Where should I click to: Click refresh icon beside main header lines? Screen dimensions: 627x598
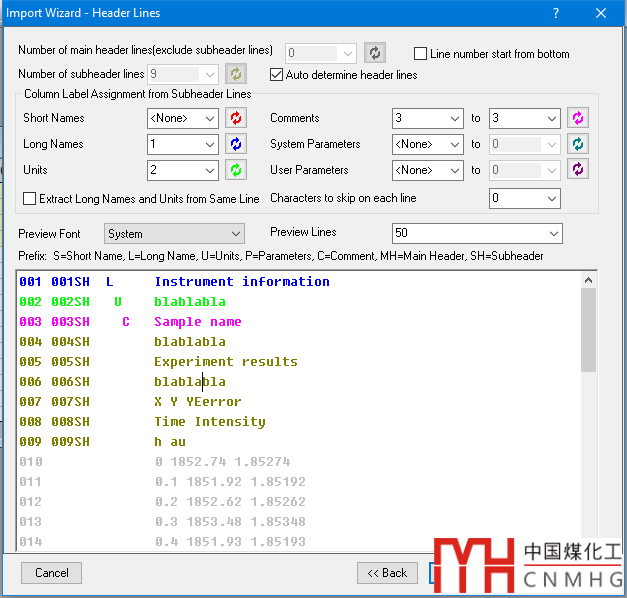tap(374, 53)
